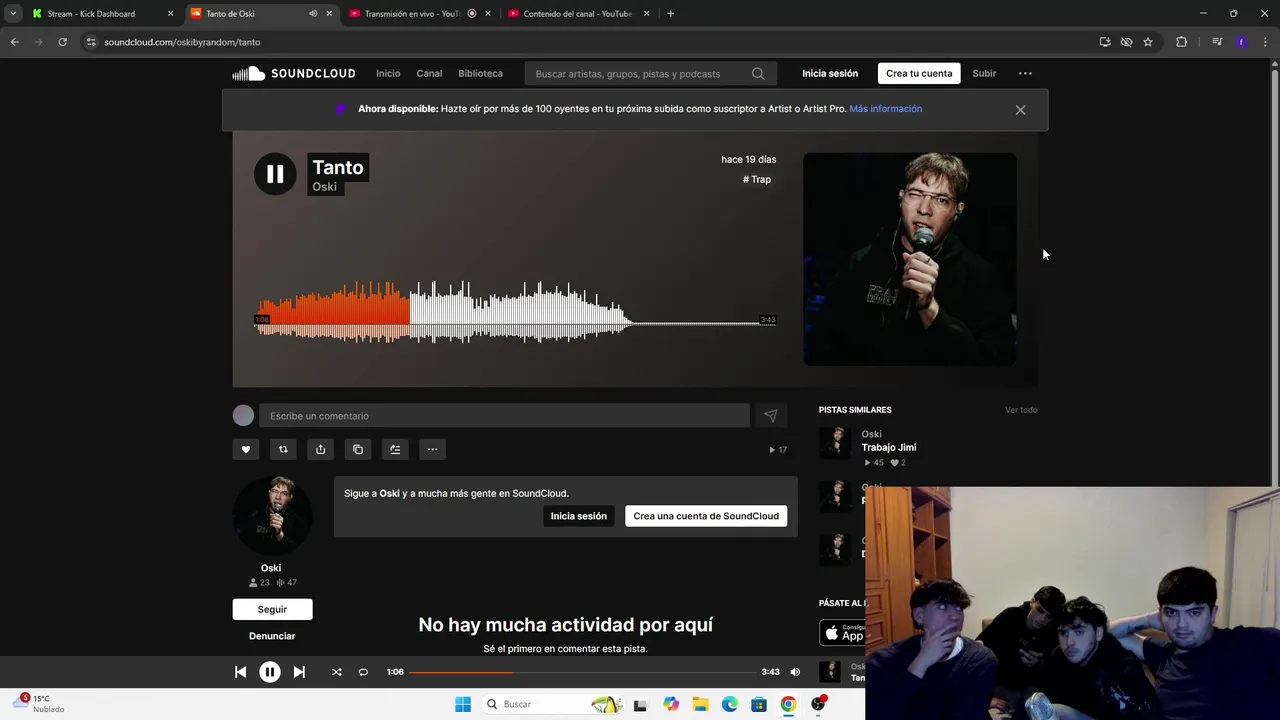This screenshot has height=720, width=1280.
Task: Click Denunciar under the profile
Action: pyautogui.click(x=272, y=636)
